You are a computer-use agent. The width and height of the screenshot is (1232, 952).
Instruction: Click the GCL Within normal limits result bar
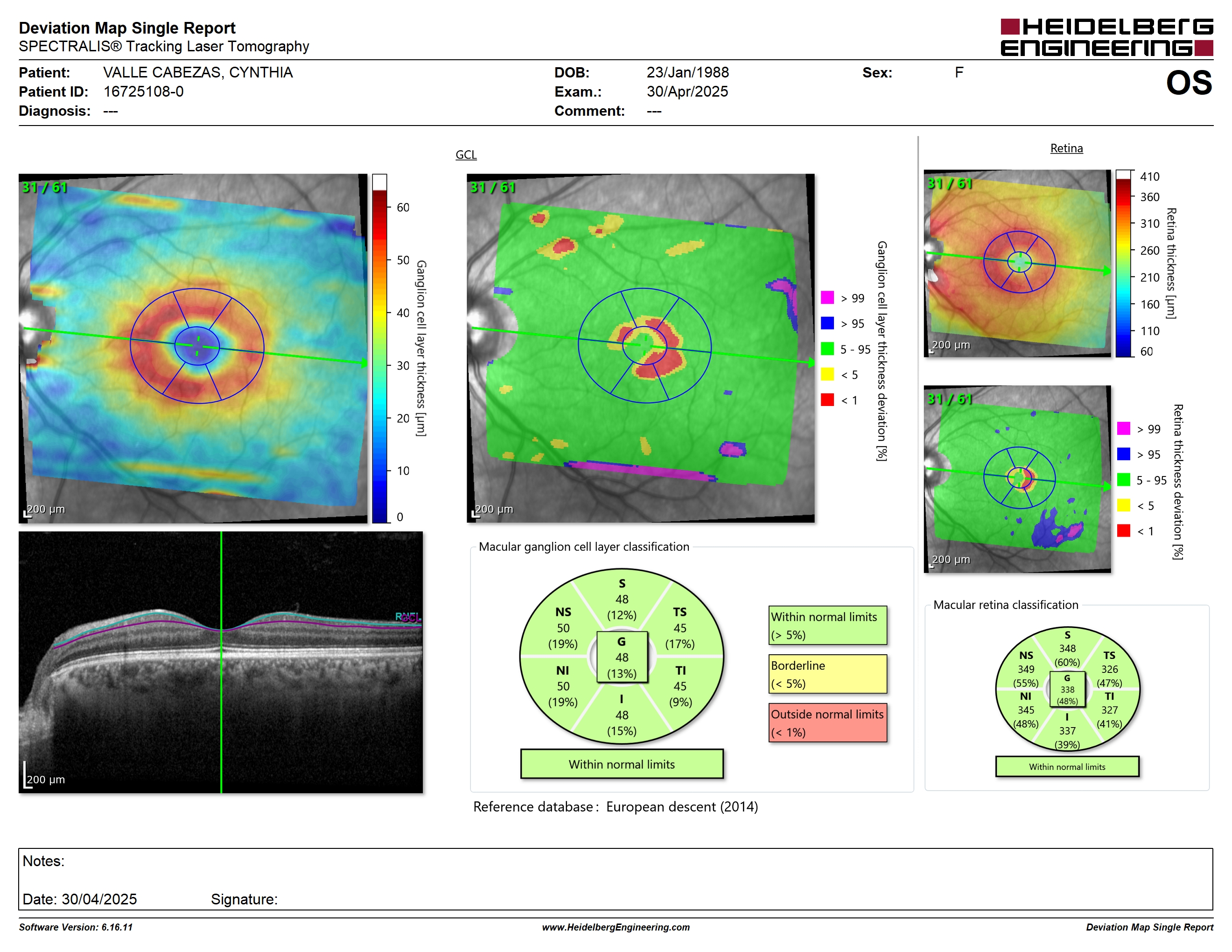tap(622, 764)
